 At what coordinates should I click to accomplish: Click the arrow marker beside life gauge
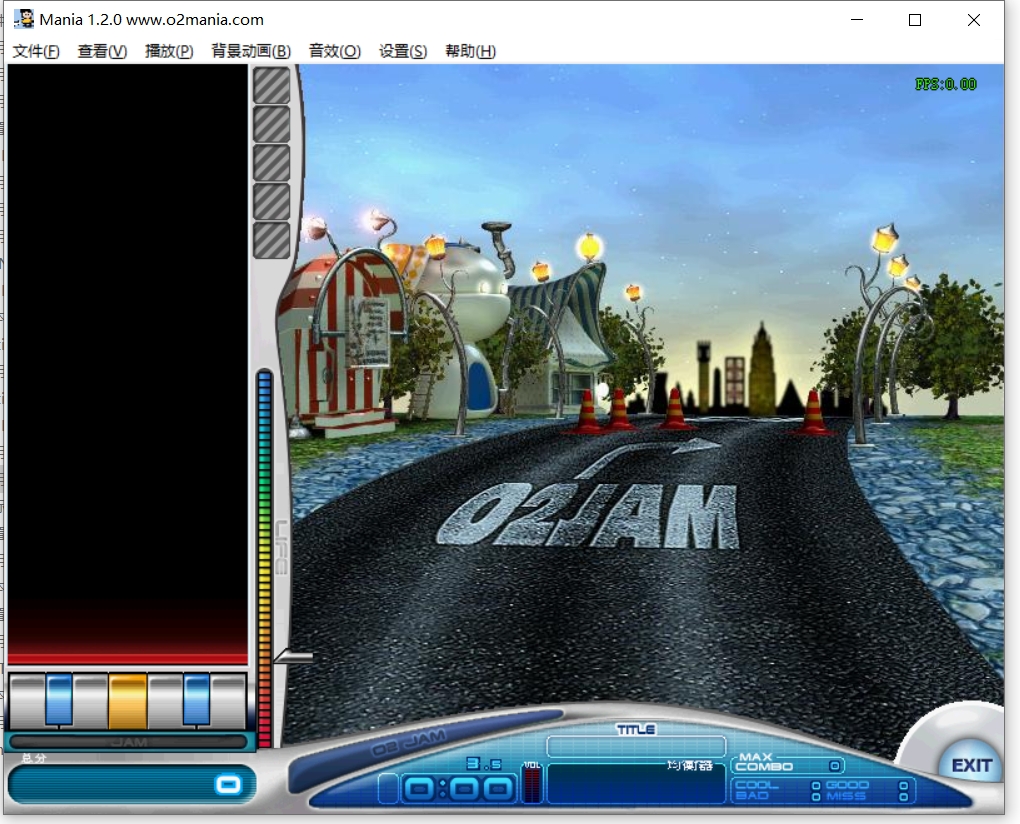point(293,657)
